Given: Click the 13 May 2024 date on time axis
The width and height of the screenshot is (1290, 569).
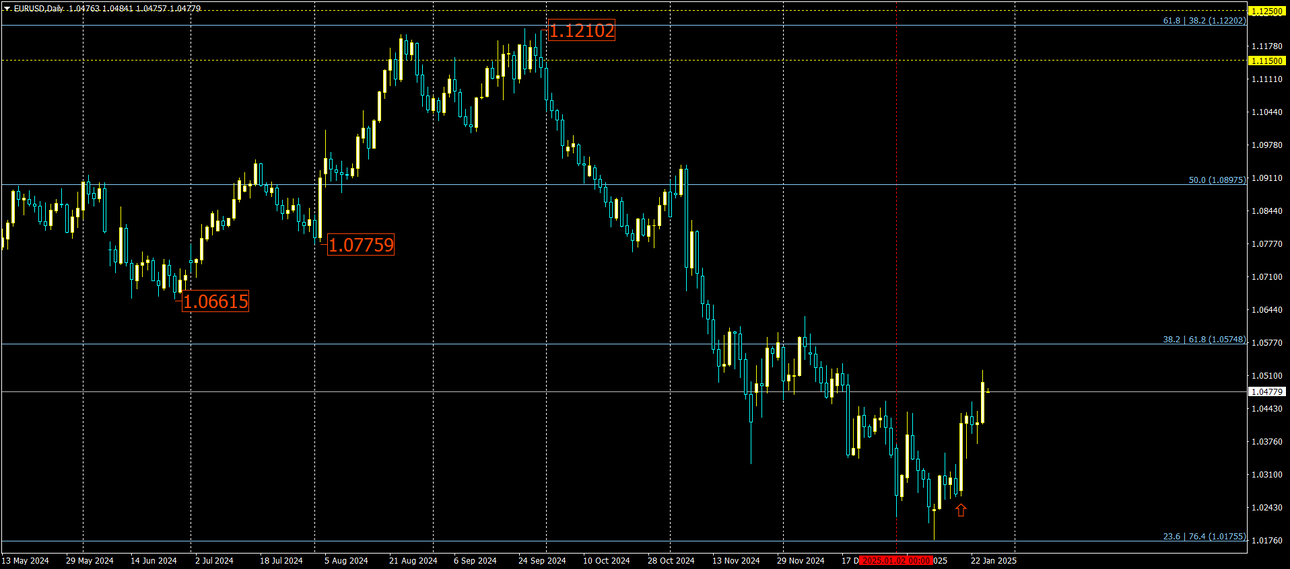Looking at the screenshot, I should 25,560.
